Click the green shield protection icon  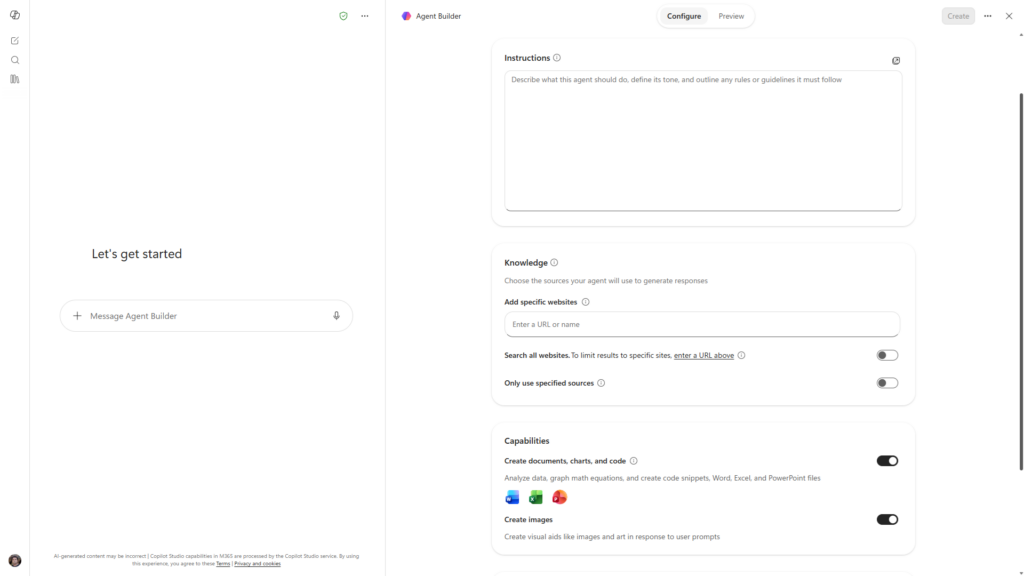click(344, 16)
